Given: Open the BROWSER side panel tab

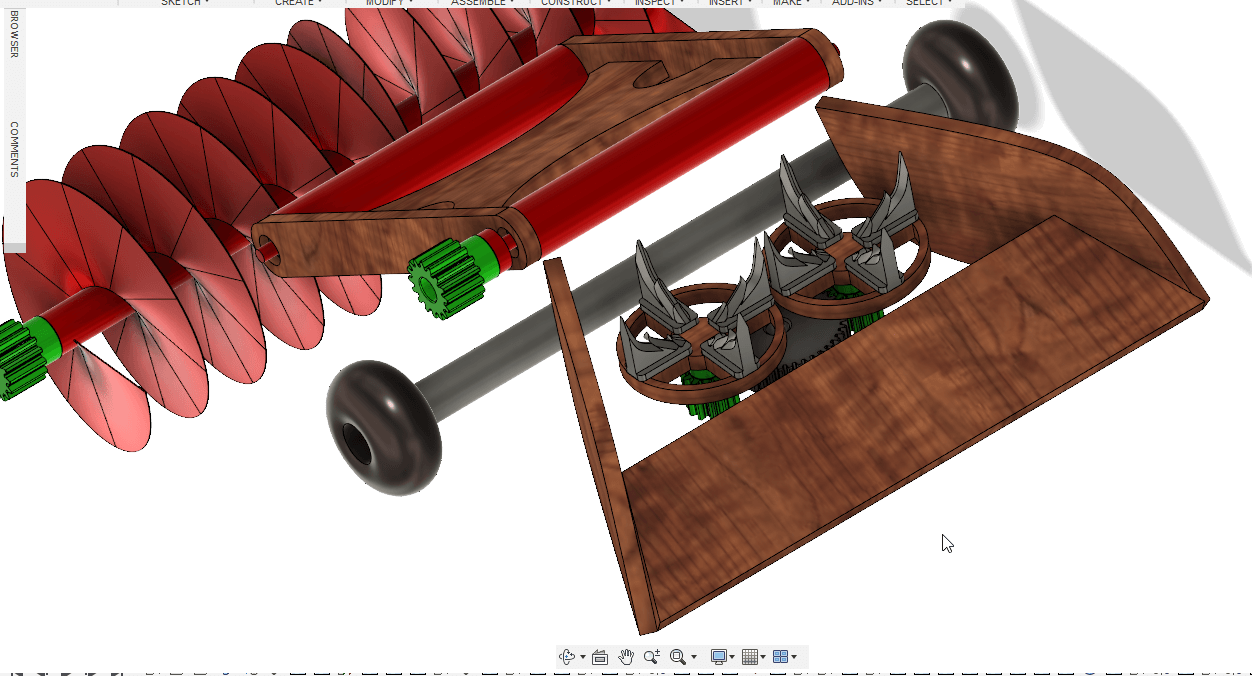Looking at the screenshot, I should pyautogui.click(x=14, y=34).
